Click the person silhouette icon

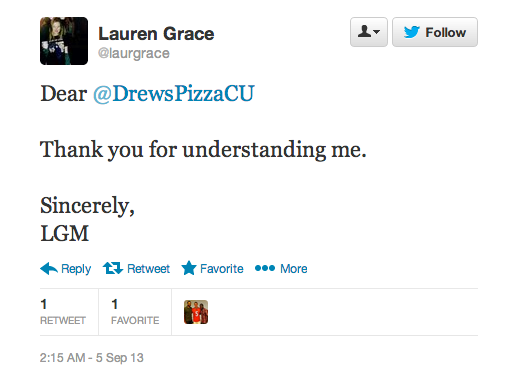tap(365, 31)
